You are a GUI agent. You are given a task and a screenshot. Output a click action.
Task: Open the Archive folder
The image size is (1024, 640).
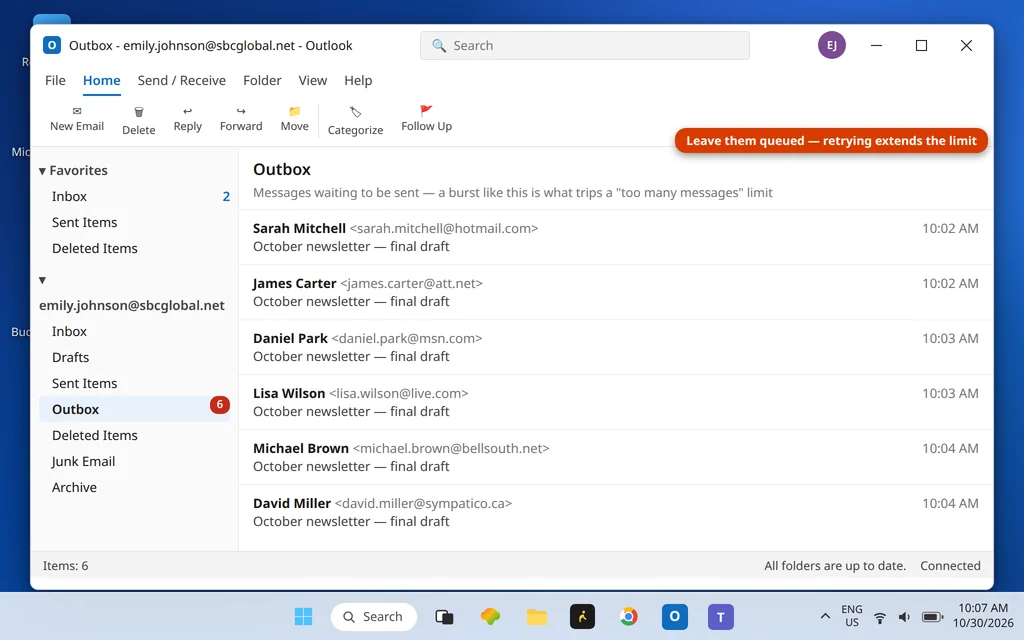[x=135, y=488]
